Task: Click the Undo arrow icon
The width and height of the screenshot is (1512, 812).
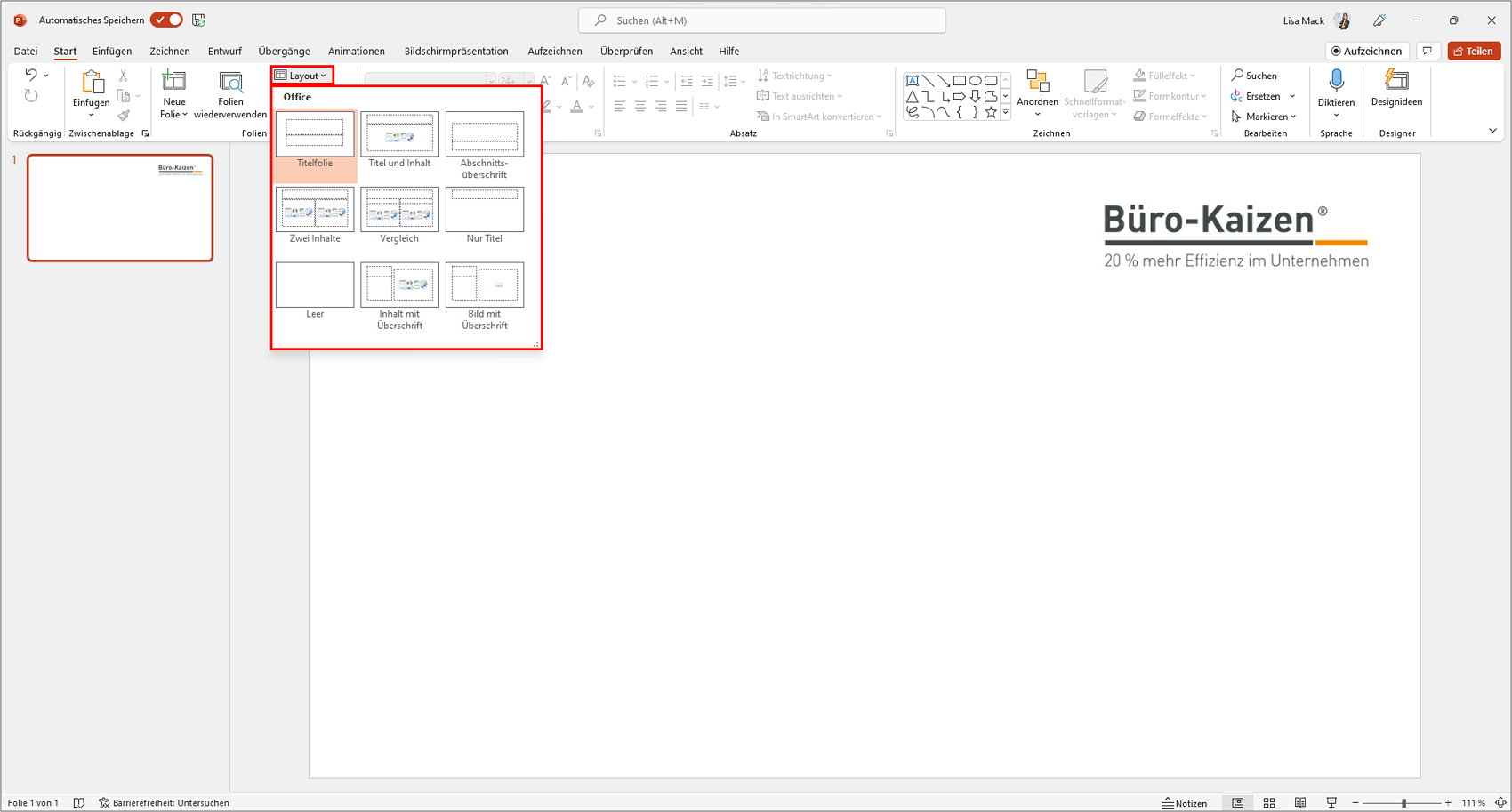Action: click(x=31, y=76)
